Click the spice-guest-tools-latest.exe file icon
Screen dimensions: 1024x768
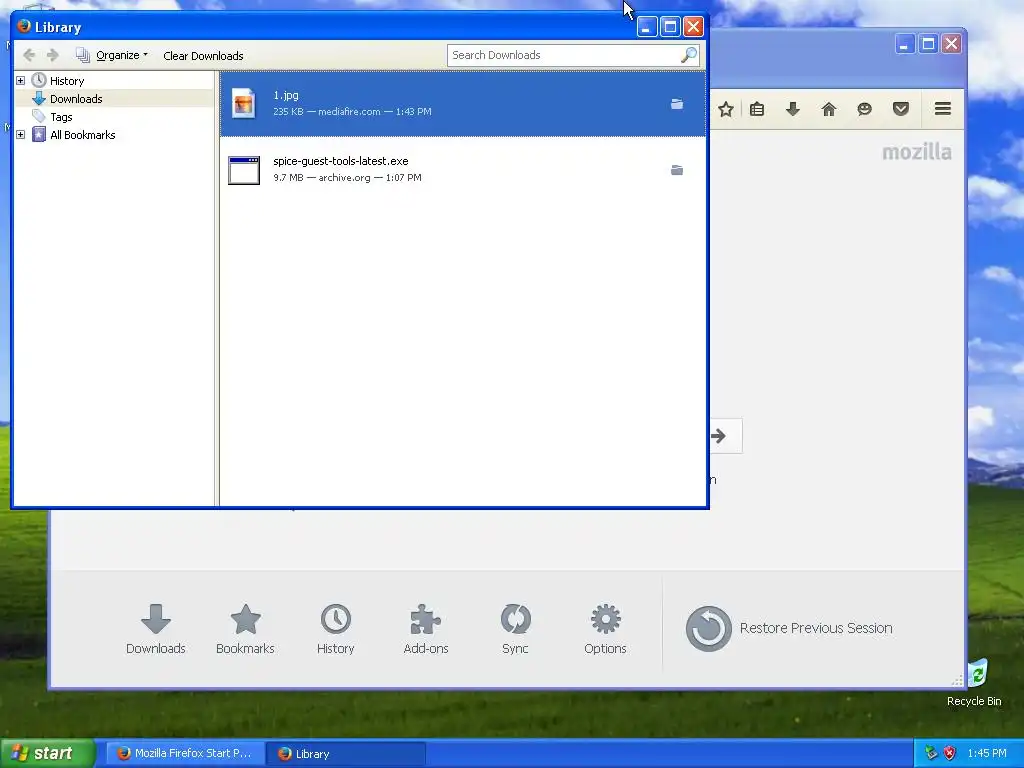point(244,170)
